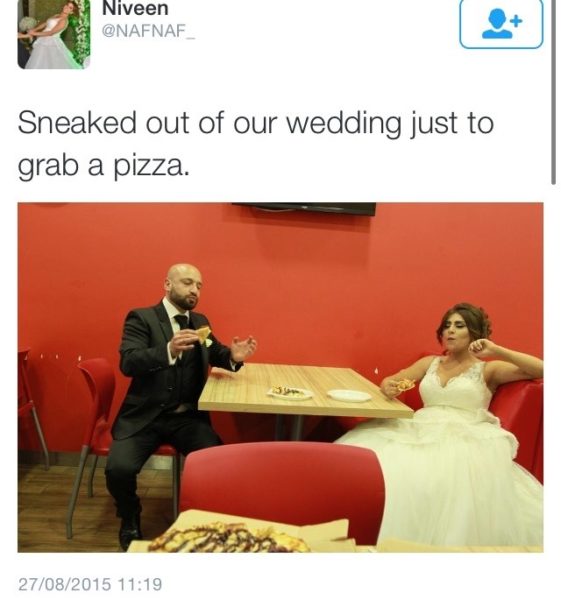Click the vertical scrollbar on right edge
561x600 pixels.
pyautogui.click(x=553, y=92)
